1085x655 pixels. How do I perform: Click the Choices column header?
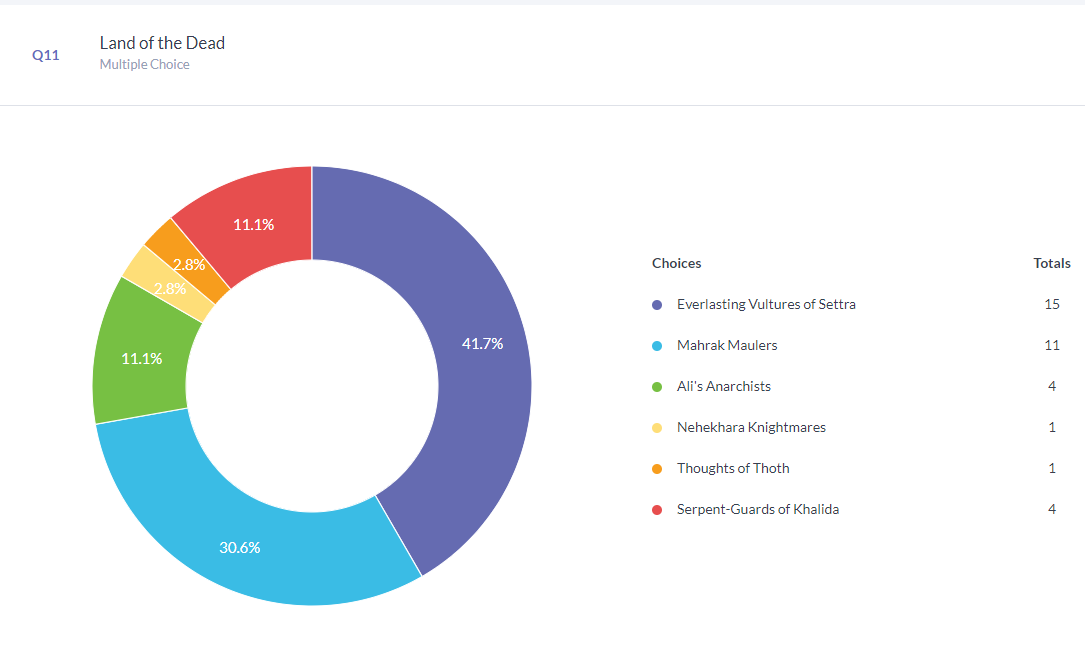point(676,264)
